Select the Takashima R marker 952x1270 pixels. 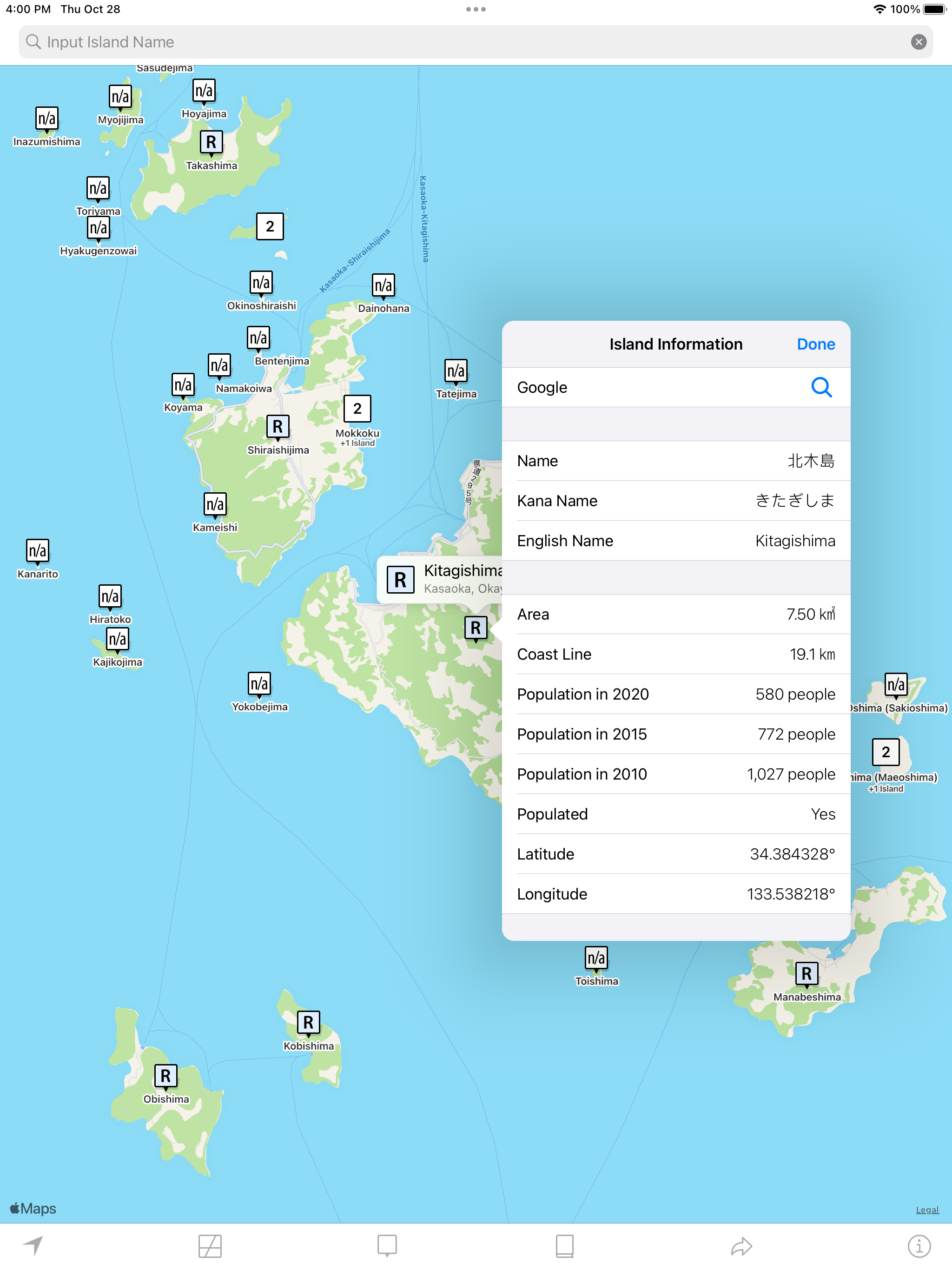[x=212, y=142]
